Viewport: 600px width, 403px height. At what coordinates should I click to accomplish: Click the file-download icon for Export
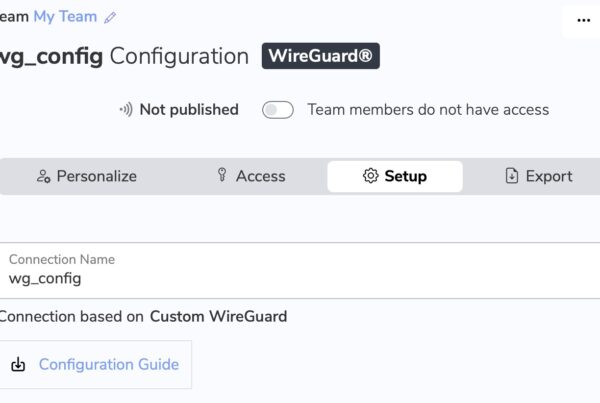click(512, 176)
